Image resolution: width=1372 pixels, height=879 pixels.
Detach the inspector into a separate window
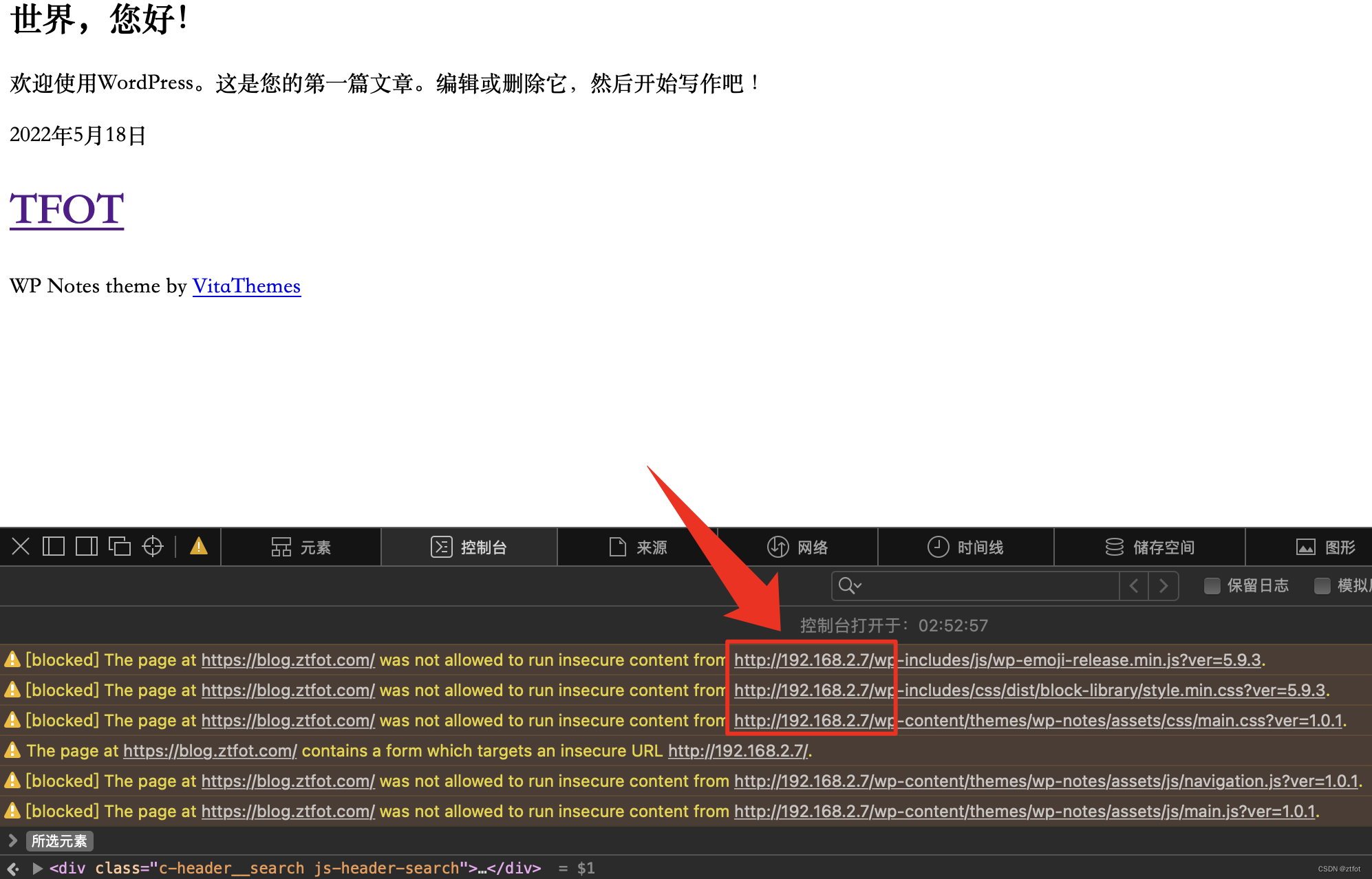point(120,547)
